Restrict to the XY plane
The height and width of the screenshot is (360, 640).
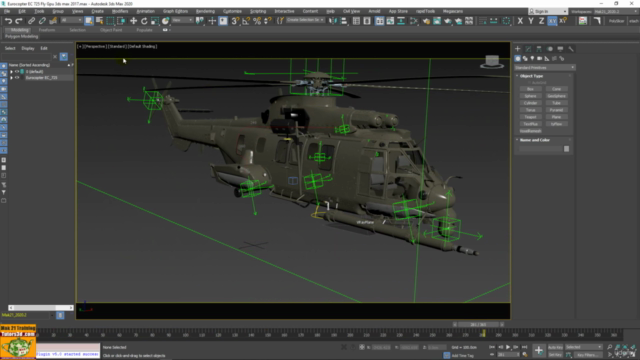pyautogui.click(x=552, y=21)
